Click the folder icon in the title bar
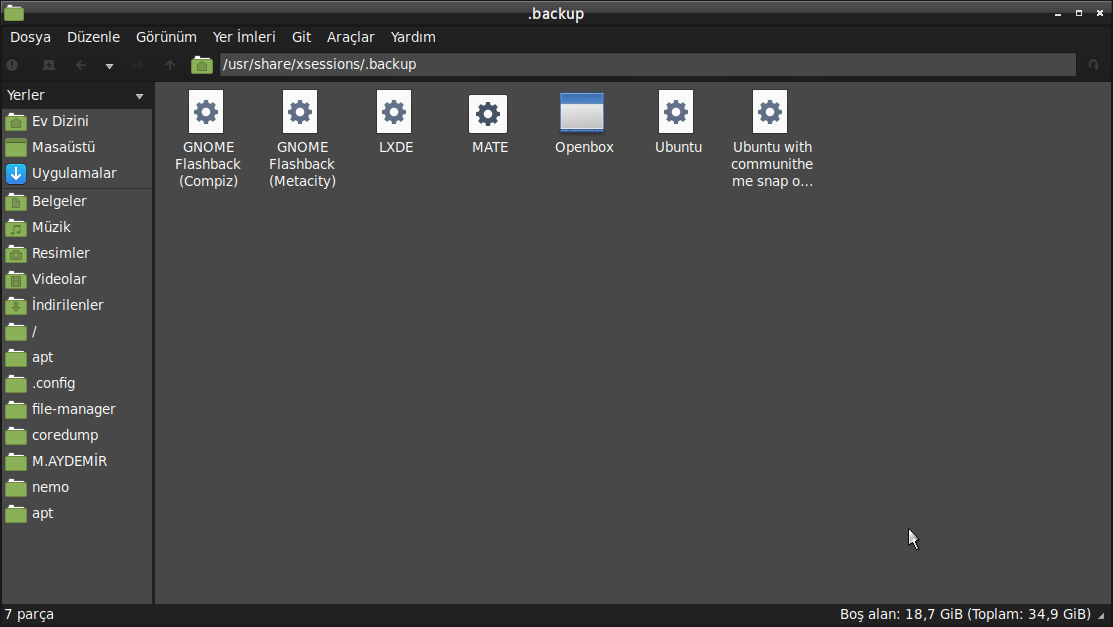The image size is (1113, 627). pos(13,12)
